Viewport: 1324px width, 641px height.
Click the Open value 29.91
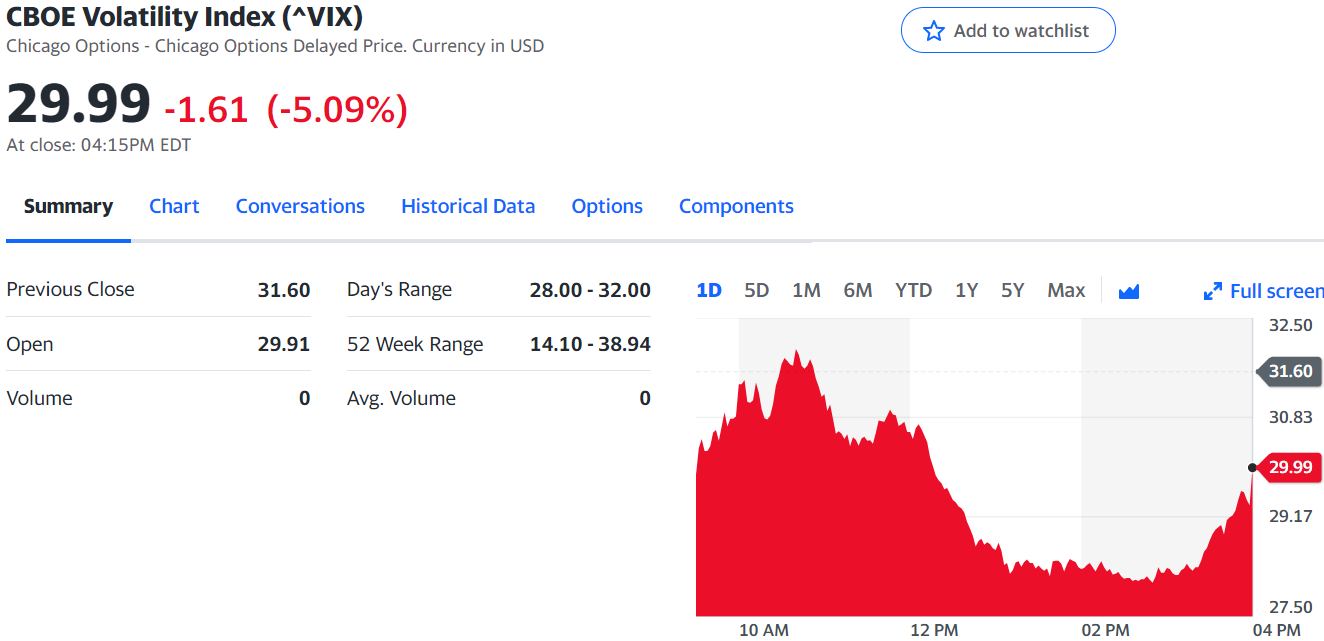[284, 344]
